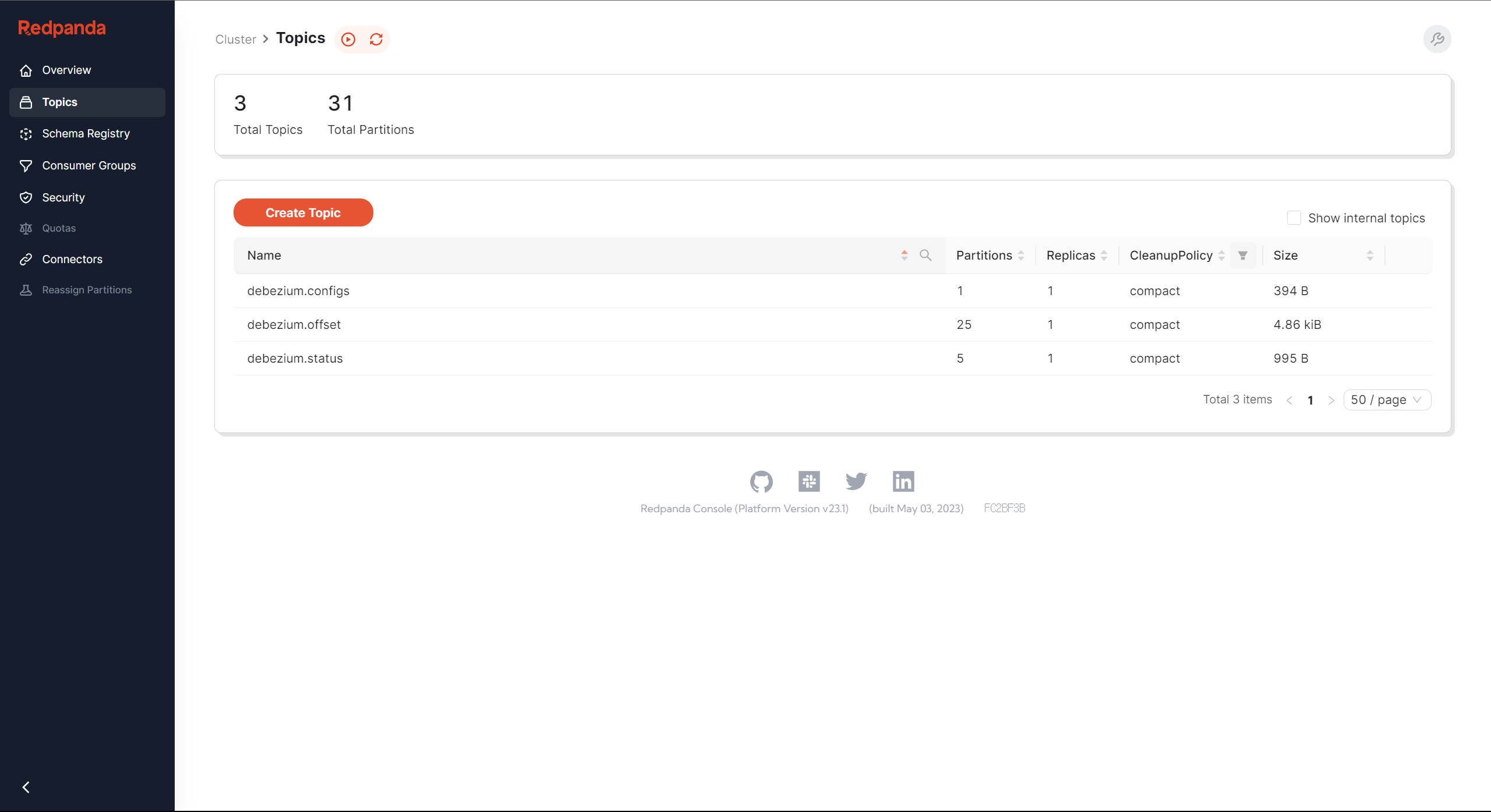The width and height of the screenshot is (1491, 812).
Task: Click the Create Topic button
Action: (x=303, y=213)
